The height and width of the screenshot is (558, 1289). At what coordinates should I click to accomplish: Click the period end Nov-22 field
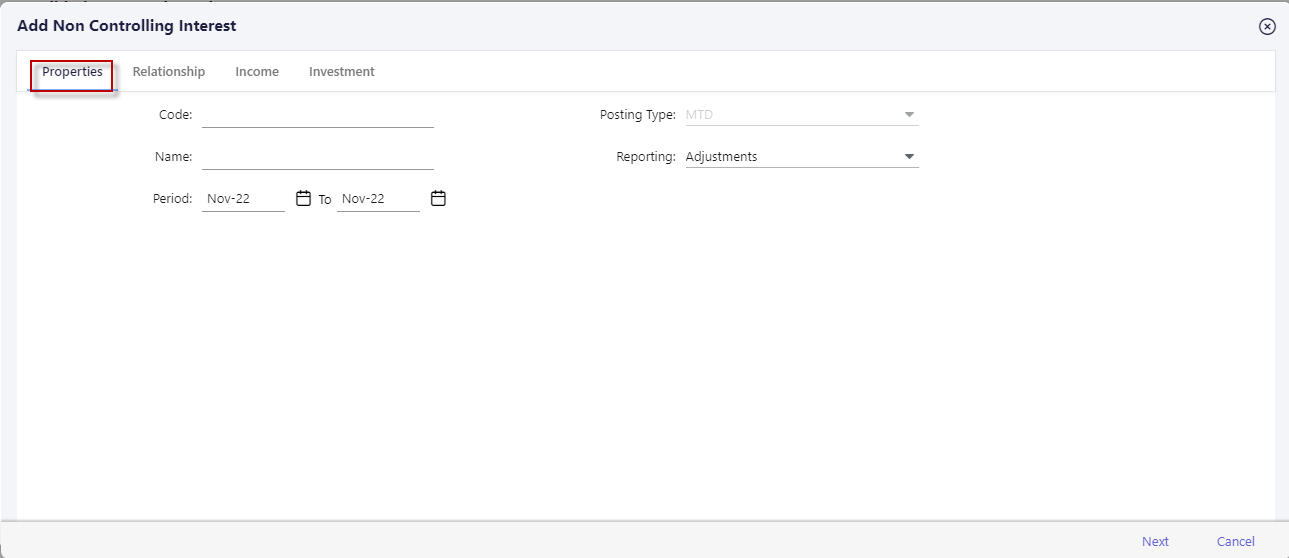point(377,199)
